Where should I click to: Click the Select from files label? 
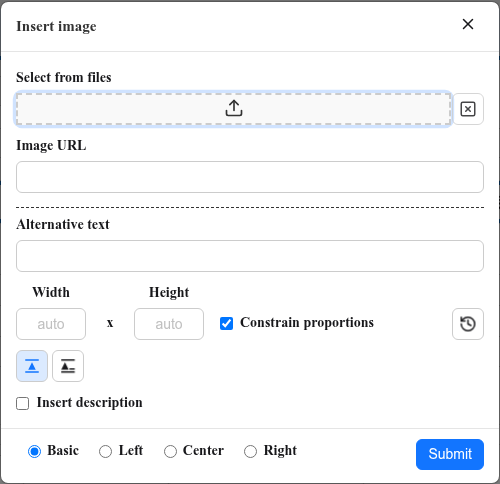point(64,77)
